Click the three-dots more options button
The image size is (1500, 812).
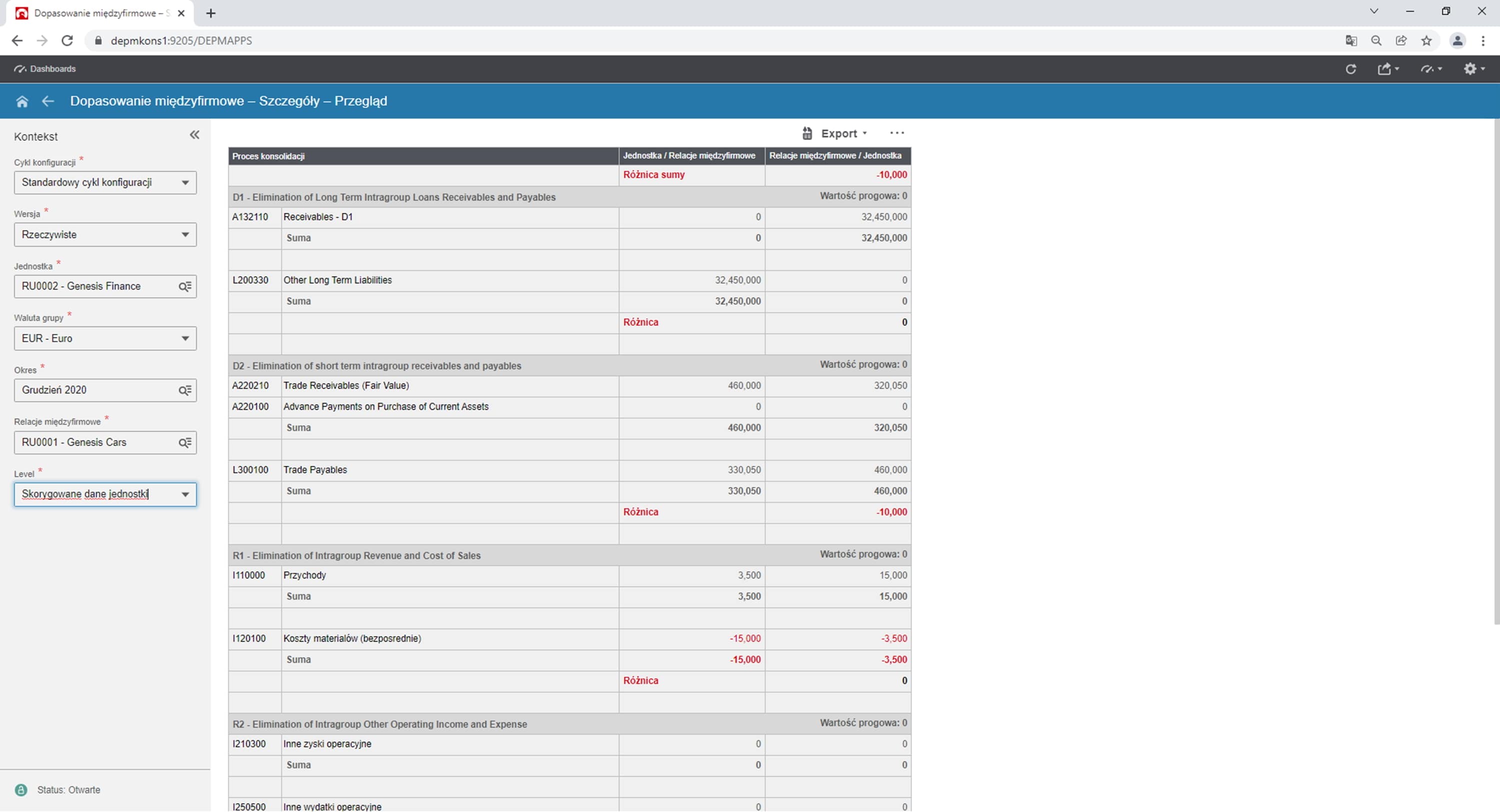pos(896,133)
